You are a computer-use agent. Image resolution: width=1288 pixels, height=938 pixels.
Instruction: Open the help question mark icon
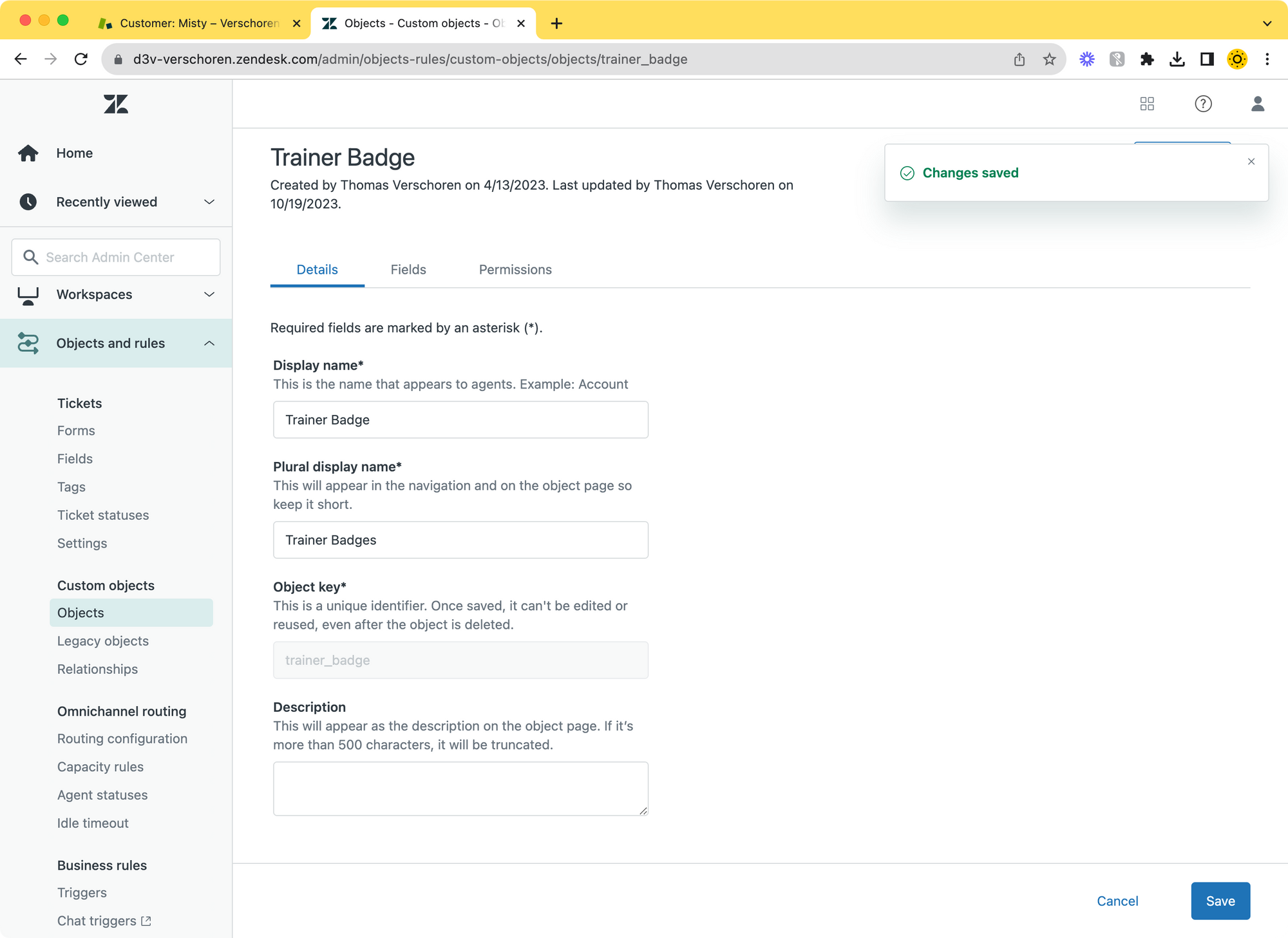point(1203,104)
